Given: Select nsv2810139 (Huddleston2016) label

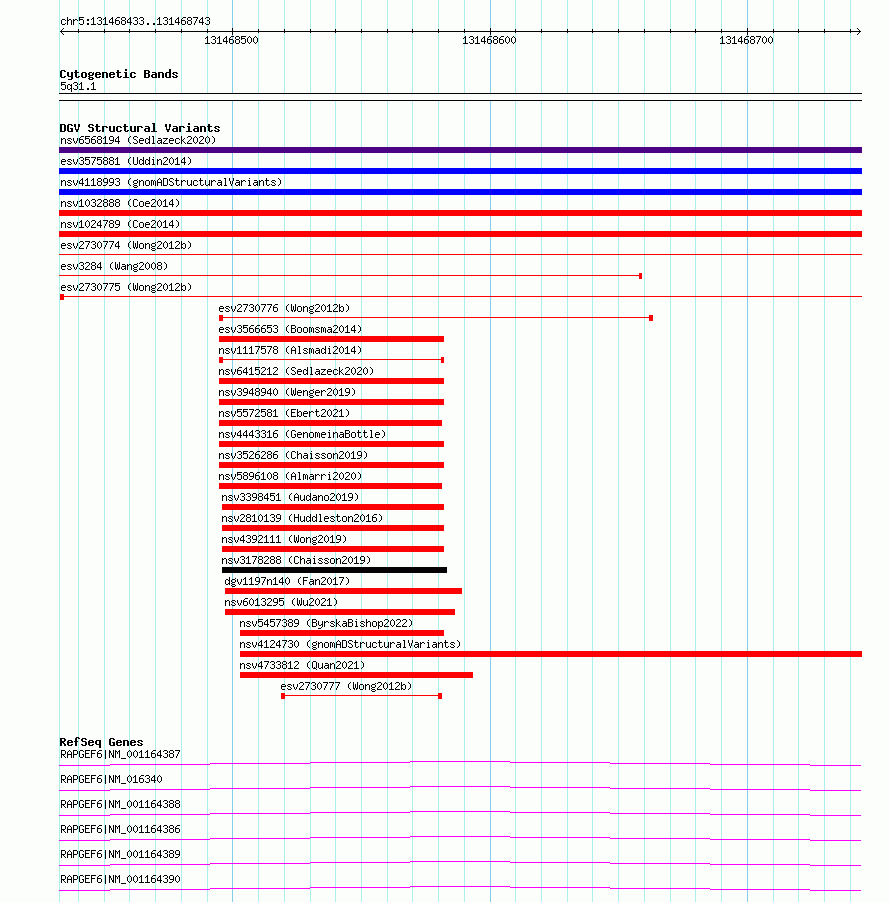Looking at the screenshot, I should [302, 518].
